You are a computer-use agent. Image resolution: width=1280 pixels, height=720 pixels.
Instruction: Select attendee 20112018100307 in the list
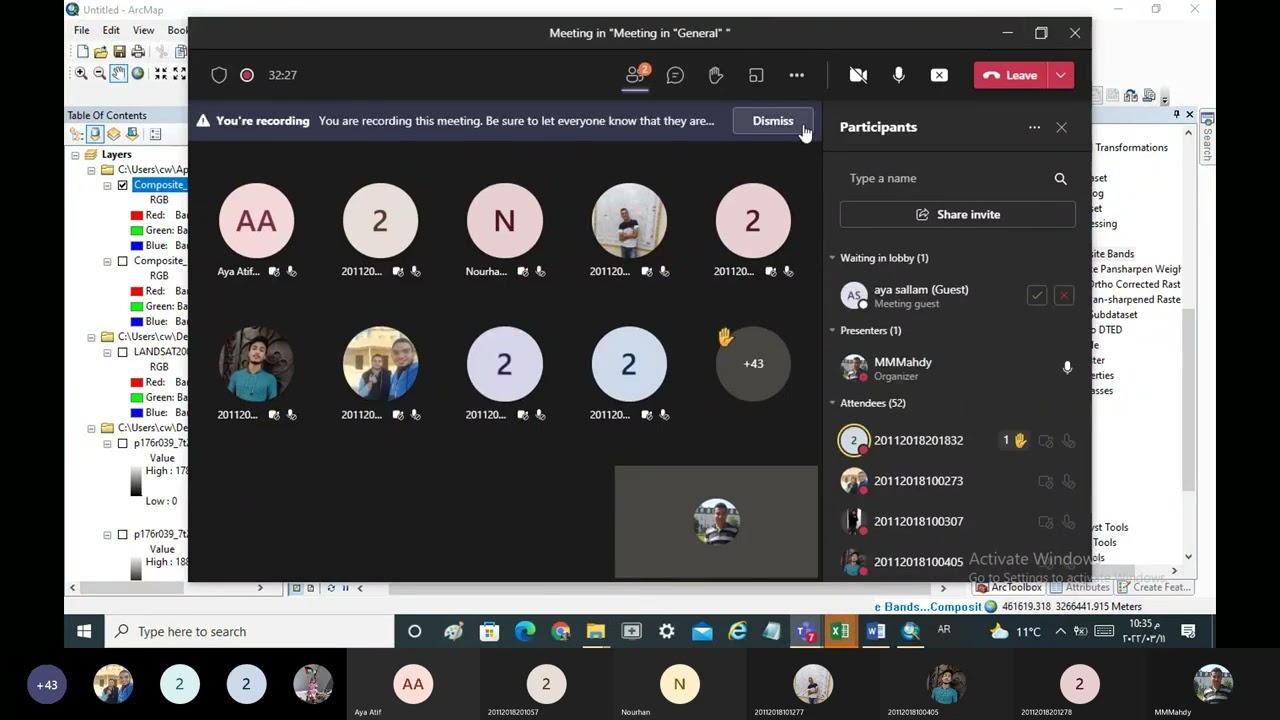(957, 521)
